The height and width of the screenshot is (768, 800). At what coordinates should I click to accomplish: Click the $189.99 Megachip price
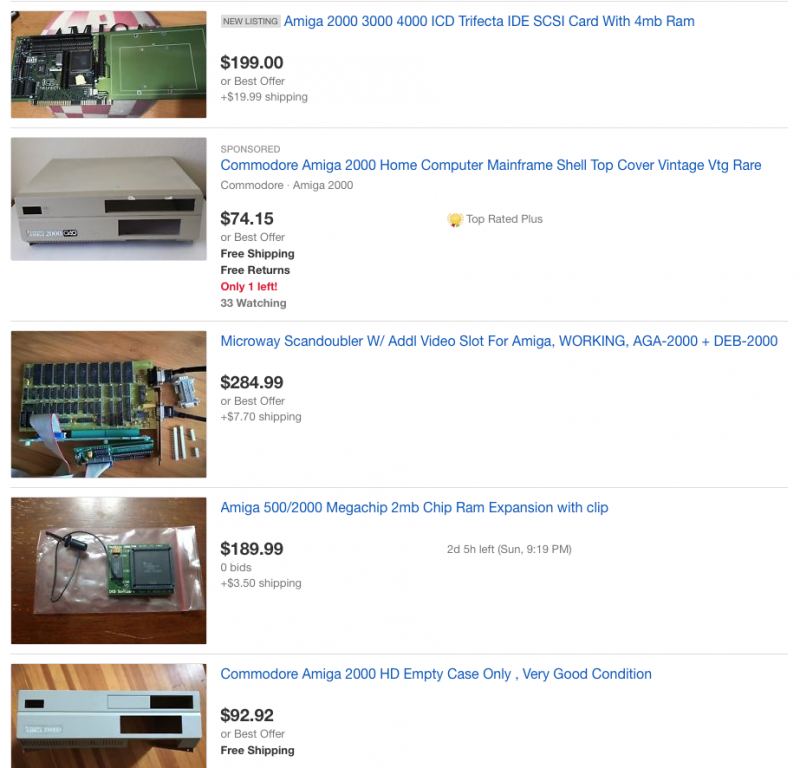pos(252,549)
